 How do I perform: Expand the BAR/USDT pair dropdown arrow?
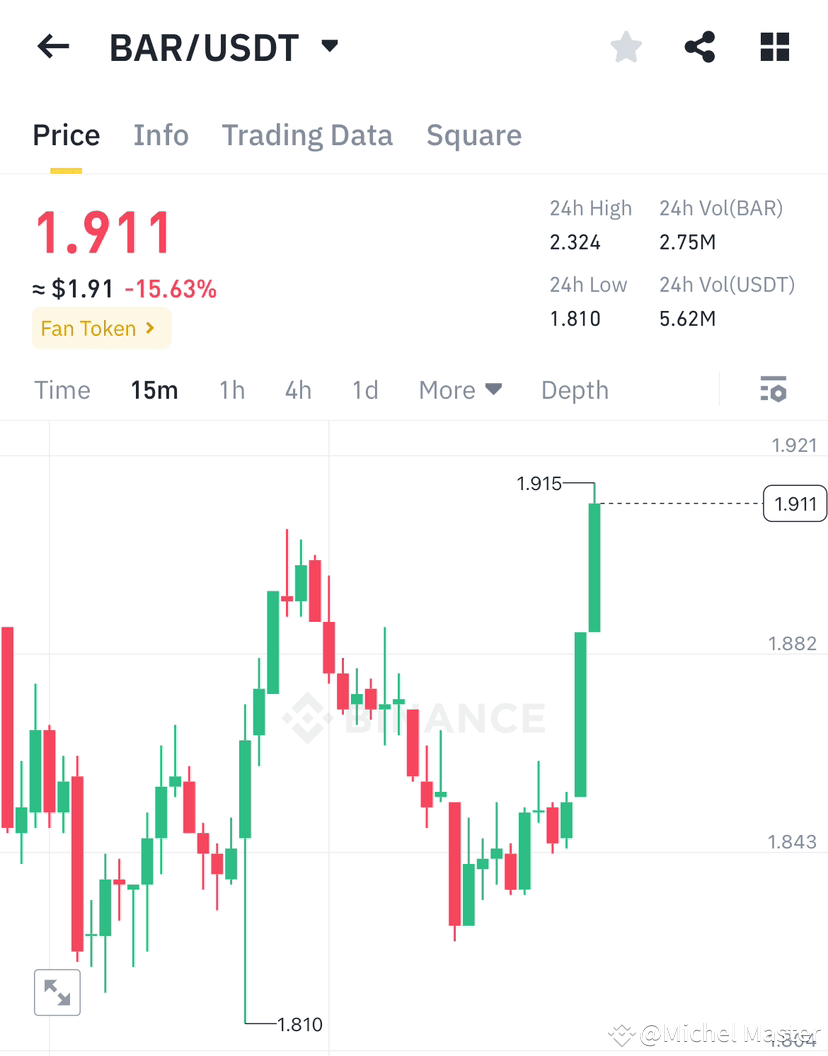(x=329, y=46)
